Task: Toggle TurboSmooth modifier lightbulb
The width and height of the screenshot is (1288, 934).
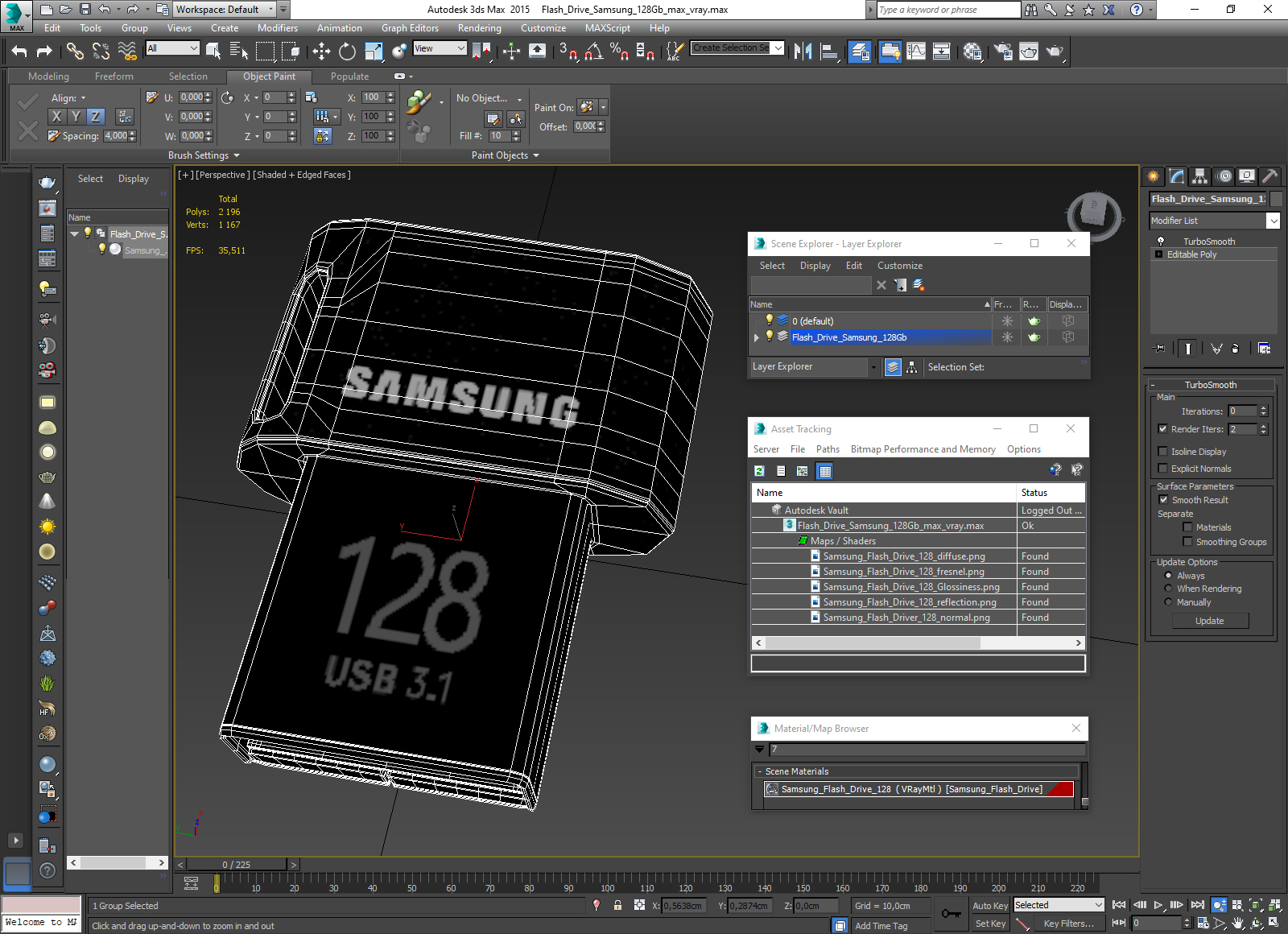Action: [x=1161, y=242]
